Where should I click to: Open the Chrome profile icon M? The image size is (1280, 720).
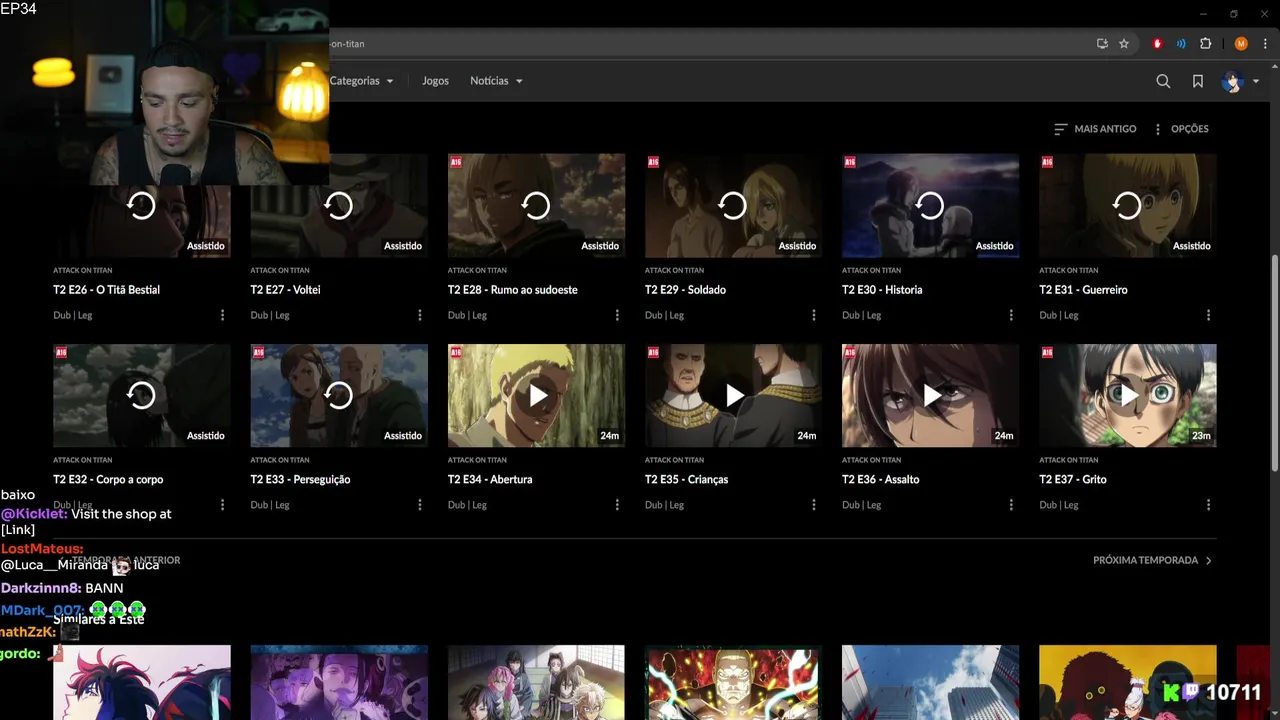pyautogui.click(x=1241, y=44)
